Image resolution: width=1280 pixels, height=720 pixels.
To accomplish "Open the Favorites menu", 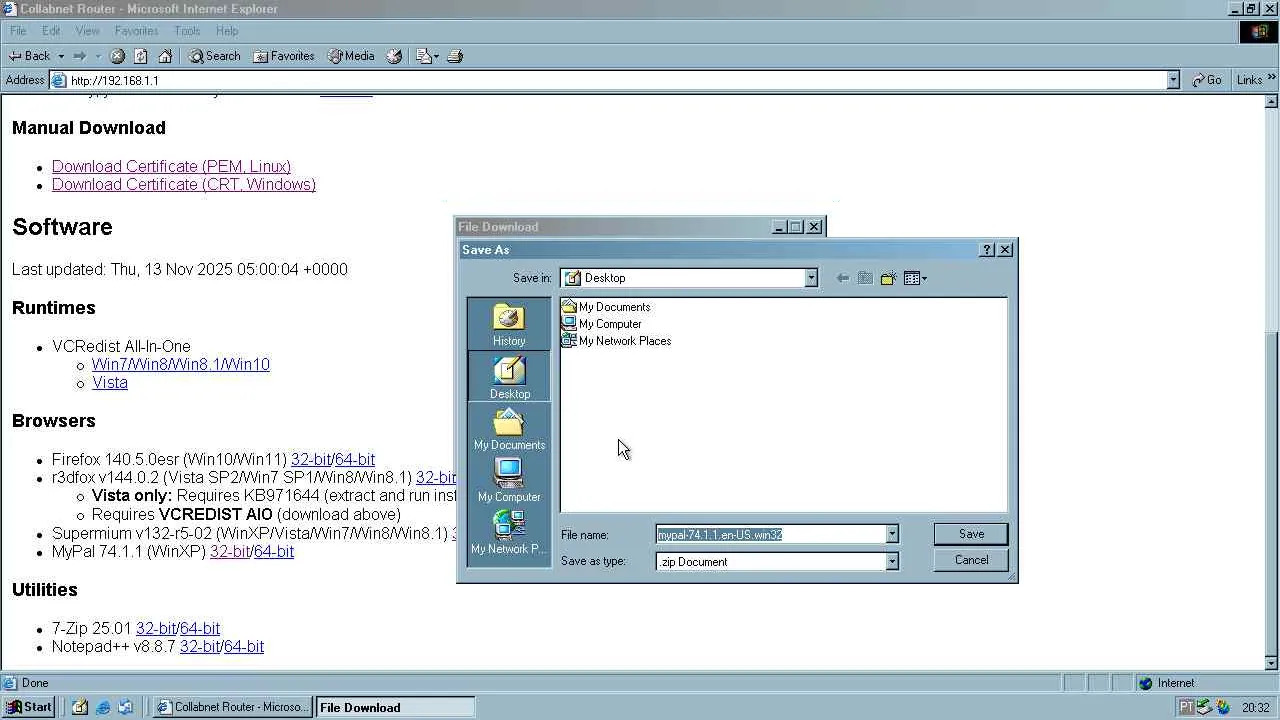I will 136,31.
